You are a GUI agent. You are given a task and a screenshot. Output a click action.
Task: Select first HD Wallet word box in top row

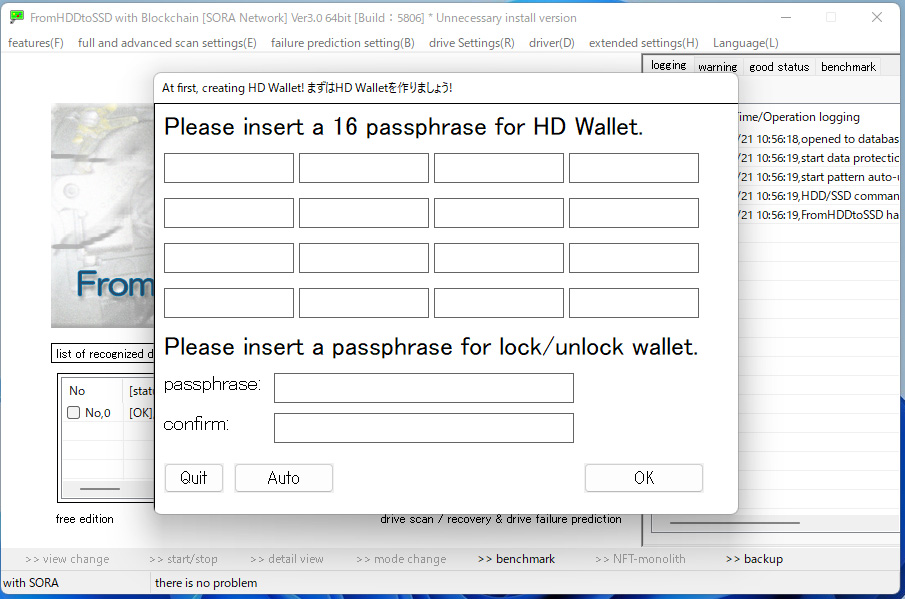[x=229, y=168]
